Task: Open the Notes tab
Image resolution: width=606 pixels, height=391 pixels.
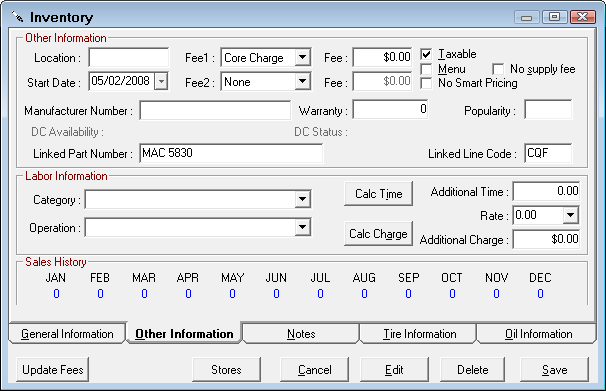Action: 301,333
